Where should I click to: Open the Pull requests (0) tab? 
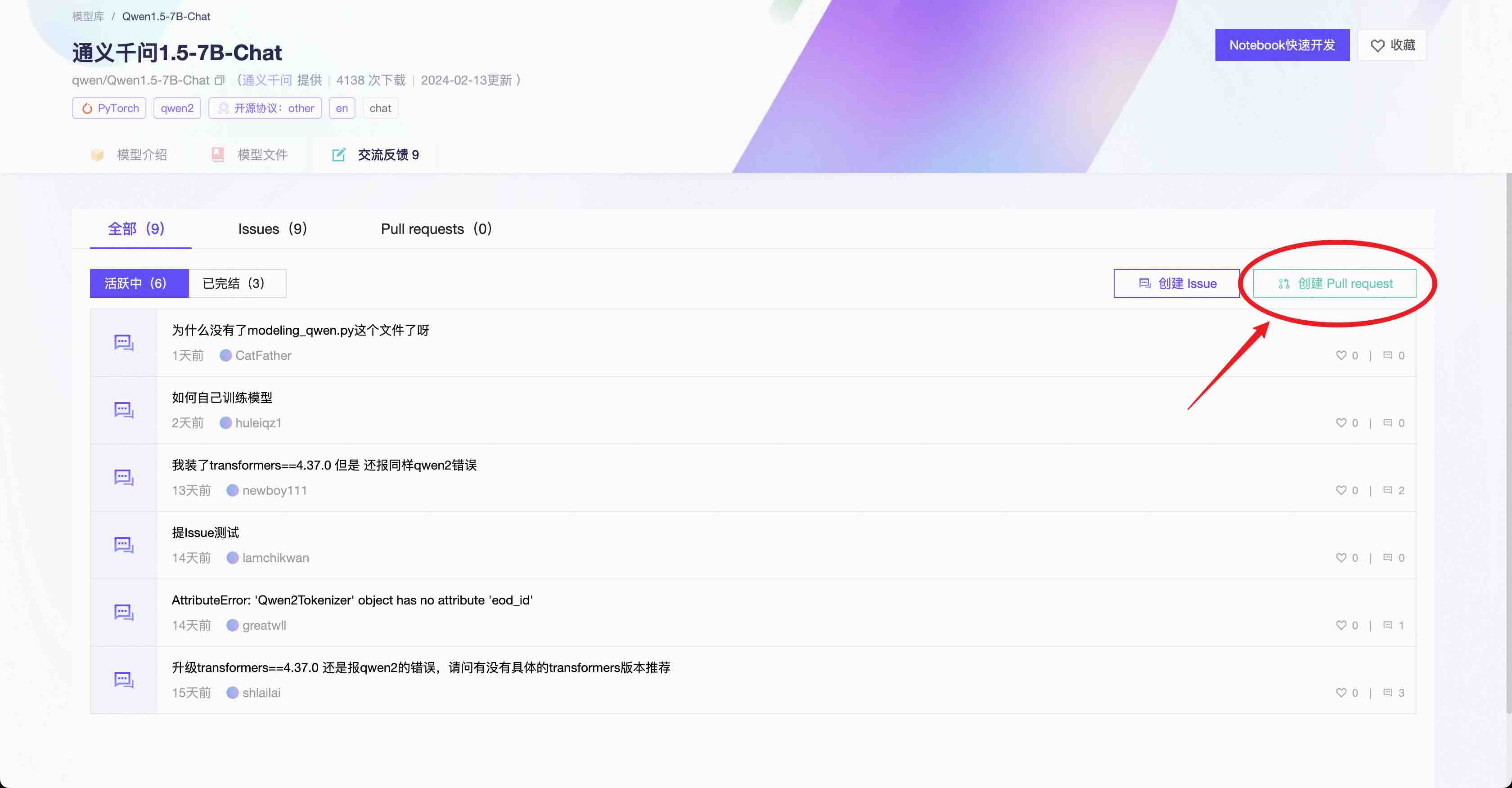tap(436, 229)
